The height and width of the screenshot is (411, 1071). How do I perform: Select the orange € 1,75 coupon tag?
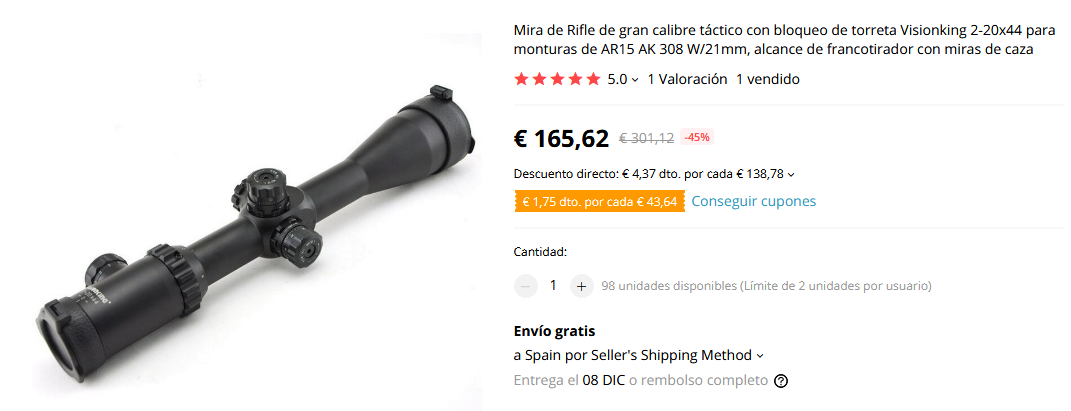click(x=600, y=201)
